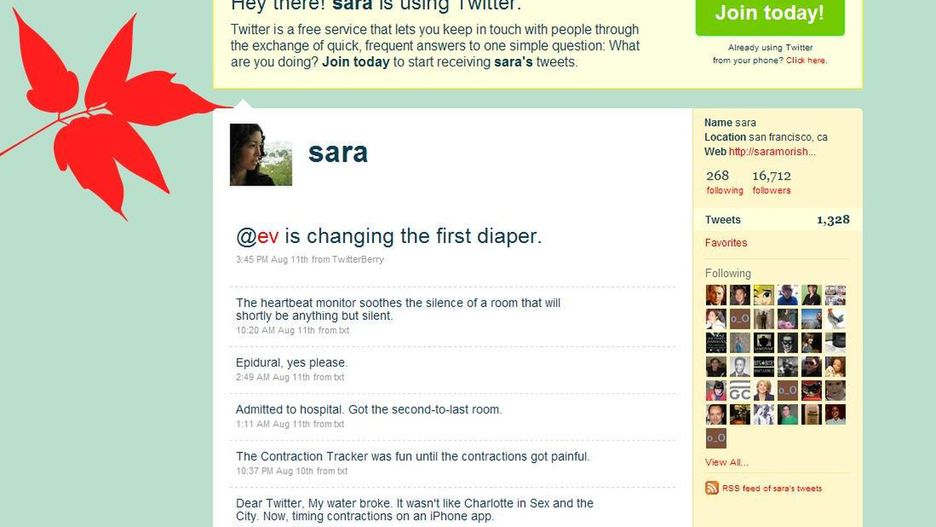The height and width of the screenshot is (527, 936).
Task: View the 16,712 followers list
Action: 771,182
